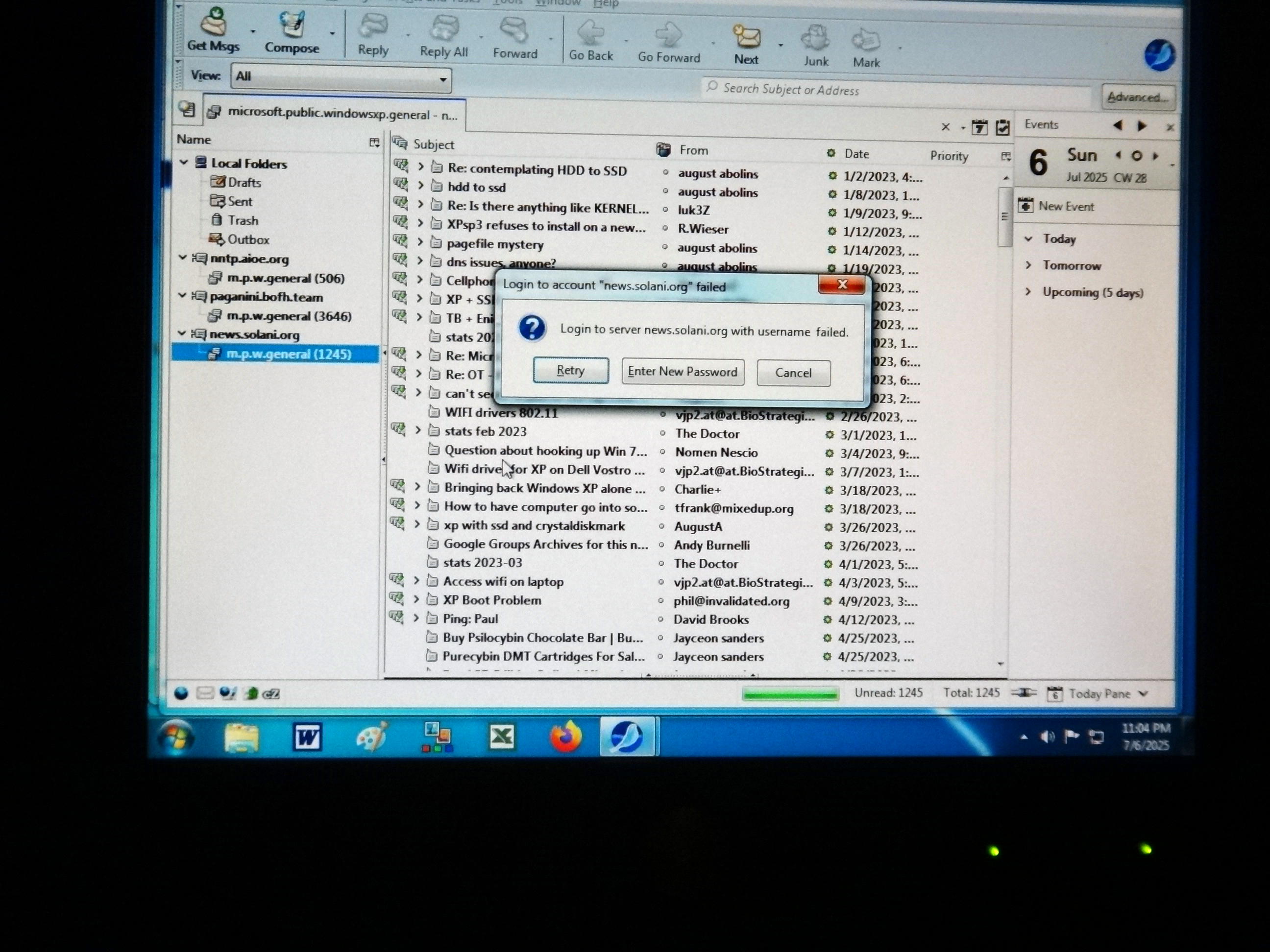Expand the Tomorrow events section
This screenshot has width=1270, height=952.
click(x=1028, y=265)
